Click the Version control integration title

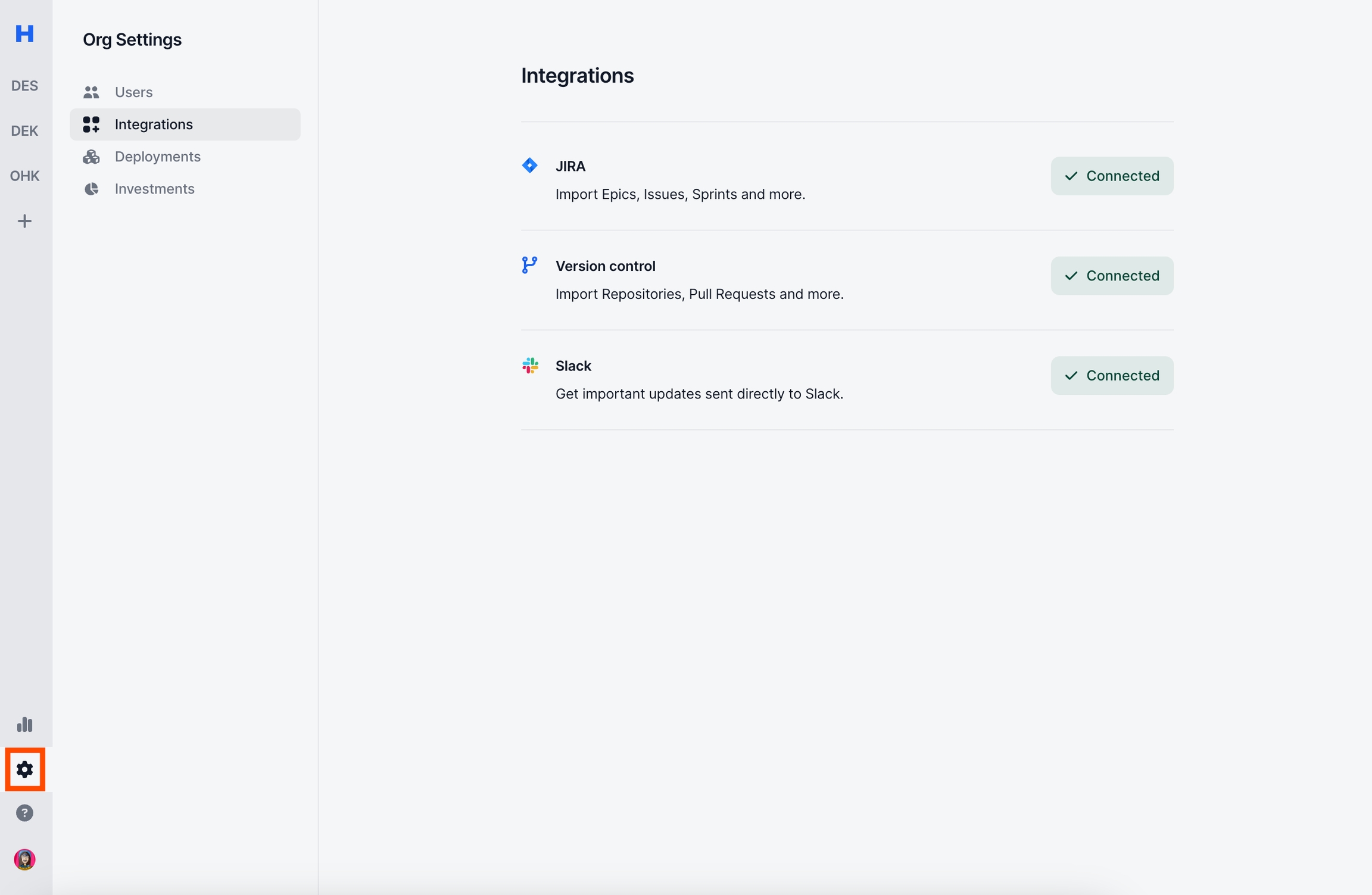605,266
